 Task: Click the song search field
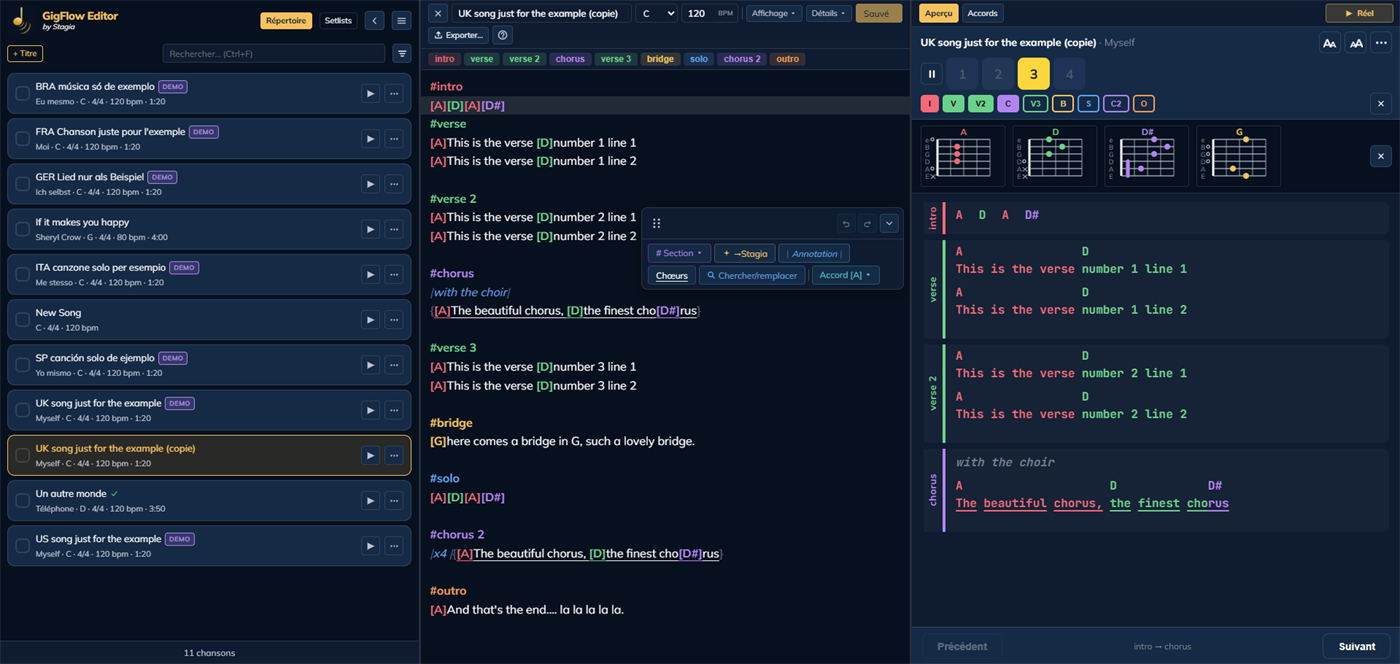273,53
